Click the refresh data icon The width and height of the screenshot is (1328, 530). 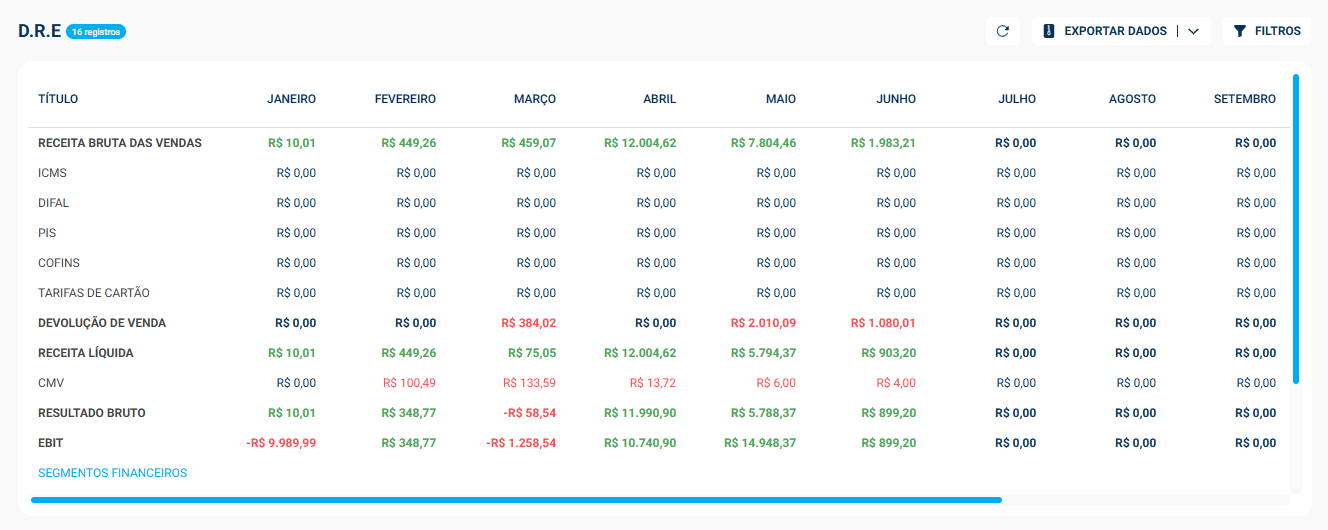(1003, 31)
